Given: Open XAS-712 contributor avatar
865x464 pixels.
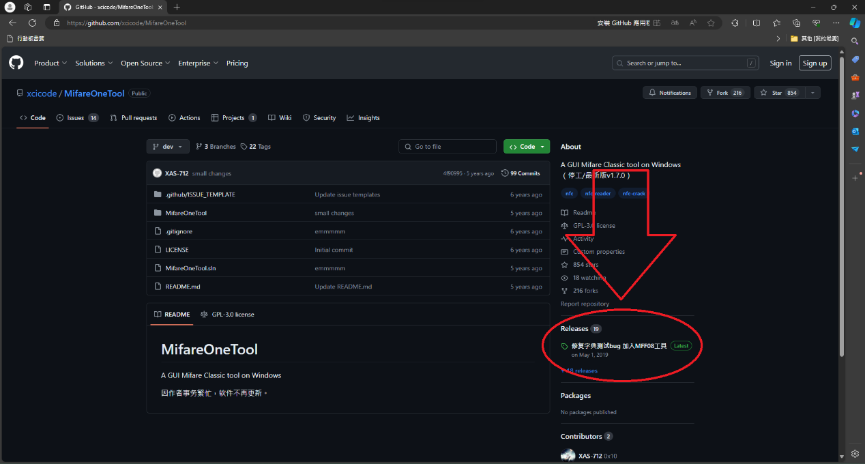Looking at the screenshot, I should (x=568, y=456).
